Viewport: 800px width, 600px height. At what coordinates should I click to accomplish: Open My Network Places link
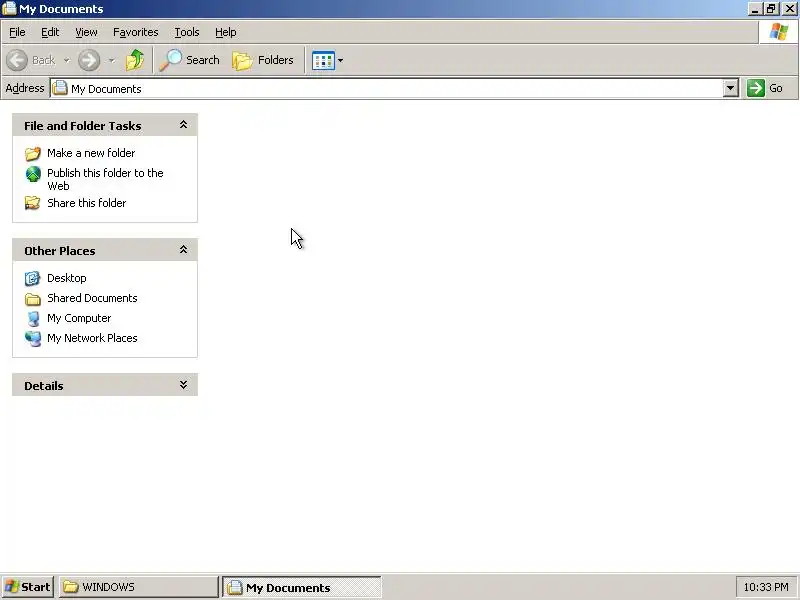coord(92,338)
